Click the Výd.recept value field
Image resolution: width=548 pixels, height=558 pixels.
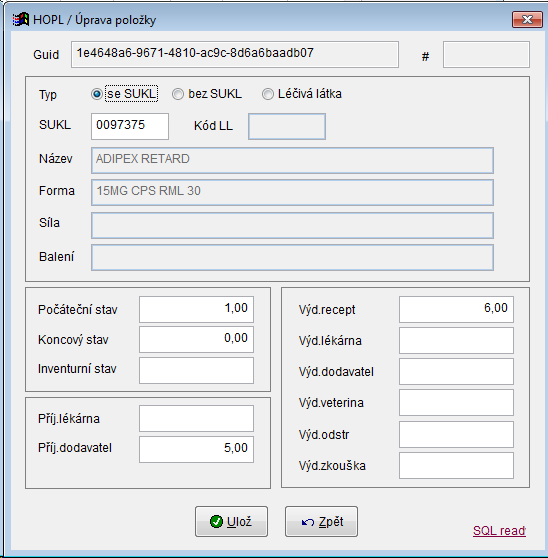tap(456, 309)
